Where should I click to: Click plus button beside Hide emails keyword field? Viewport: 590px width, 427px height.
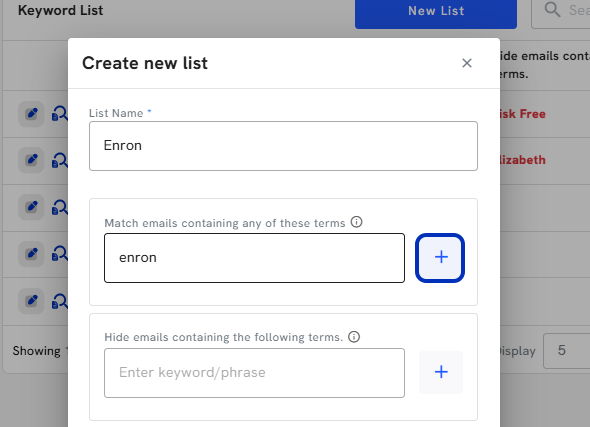[441, 372]
